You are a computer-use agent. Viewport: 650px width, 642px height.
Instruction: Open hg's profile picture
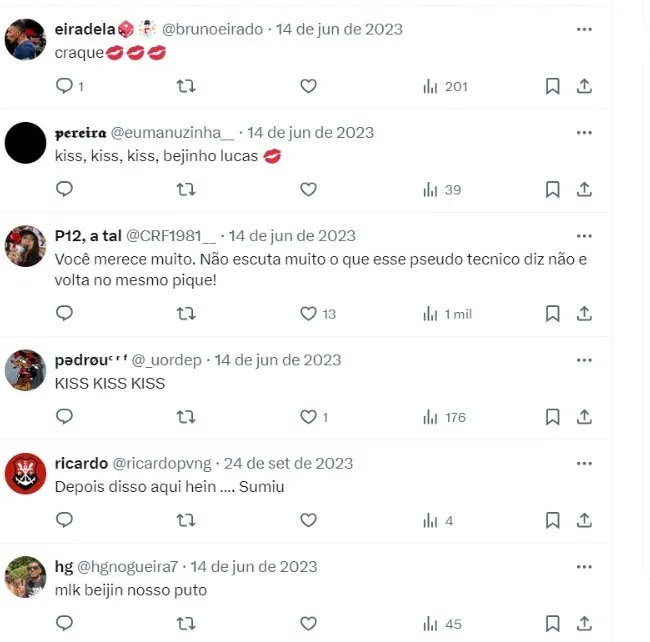[25, 577]
